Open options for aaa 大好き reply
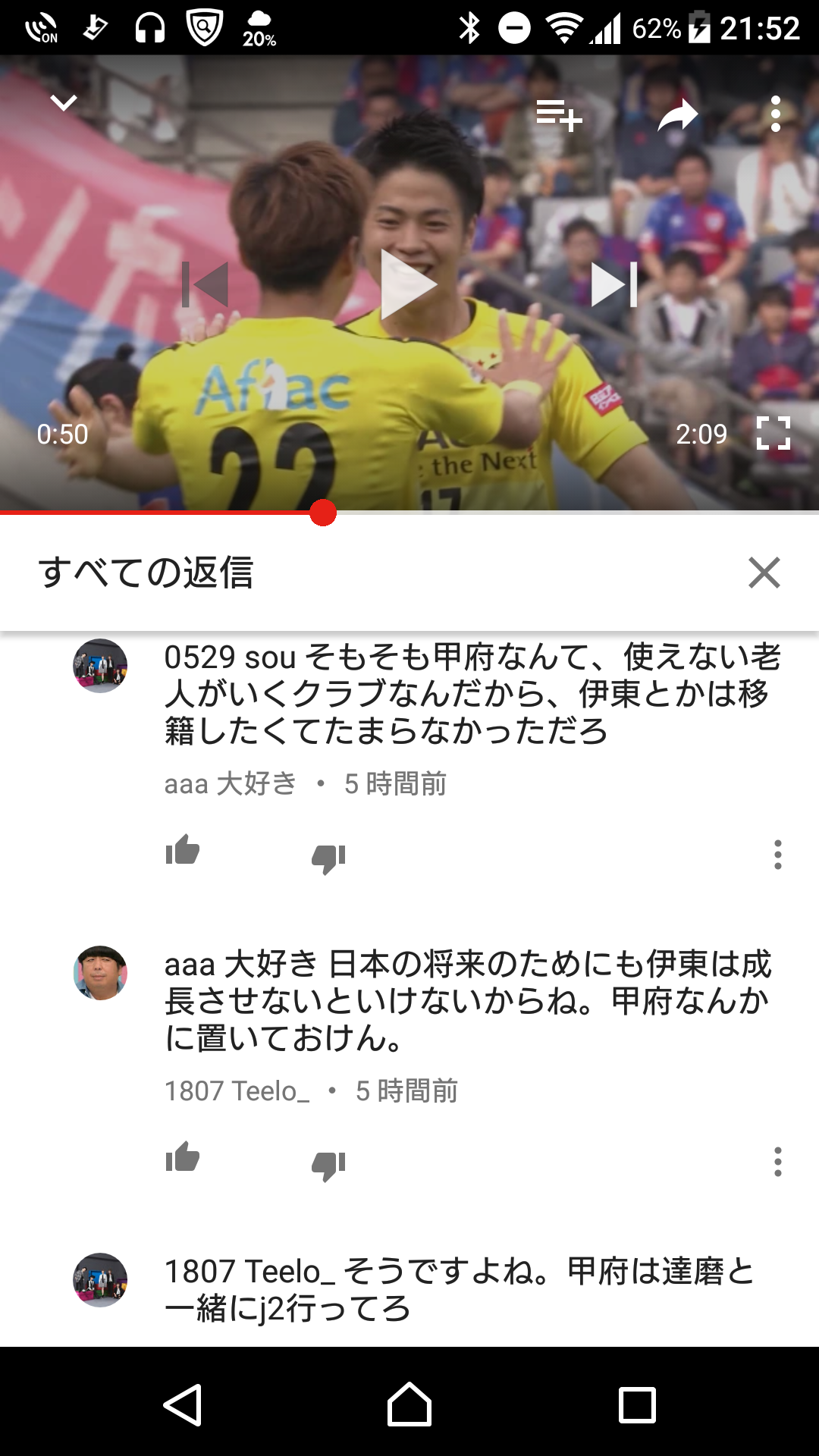 click(777, 855)
